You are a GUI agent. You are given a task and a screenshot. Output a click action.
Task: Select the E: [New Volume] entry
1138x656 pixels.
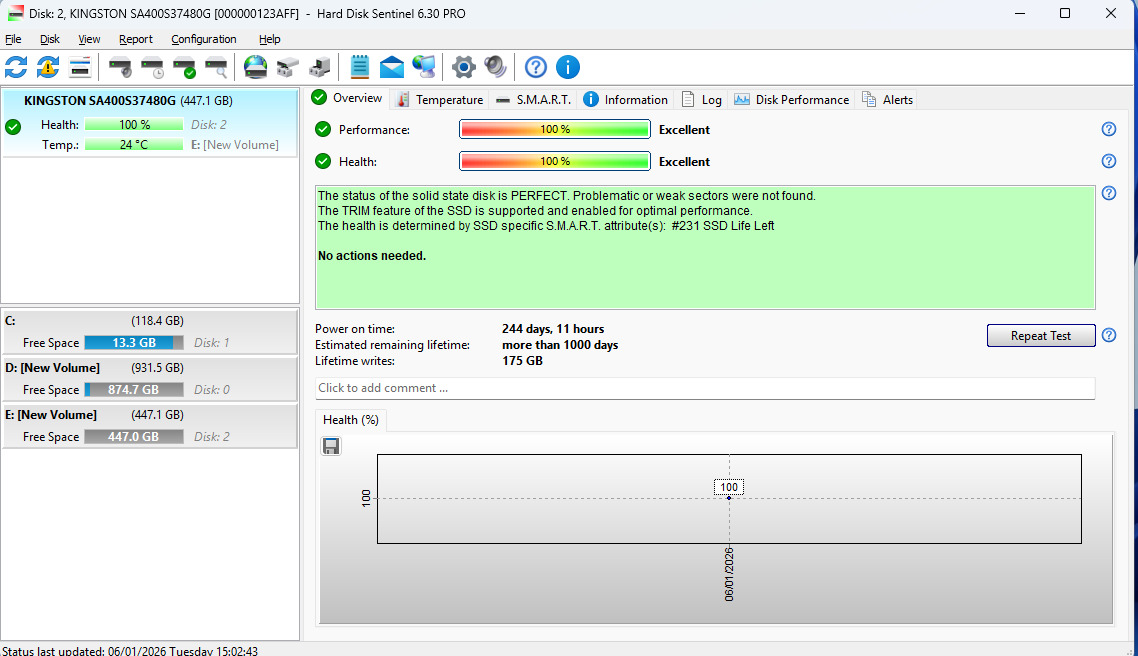coord(150,426)
